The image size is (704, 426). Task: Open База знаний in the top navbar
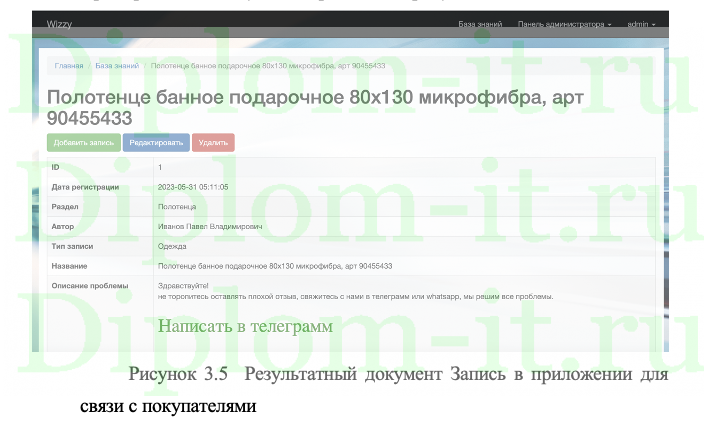click(x=480, y=24)
